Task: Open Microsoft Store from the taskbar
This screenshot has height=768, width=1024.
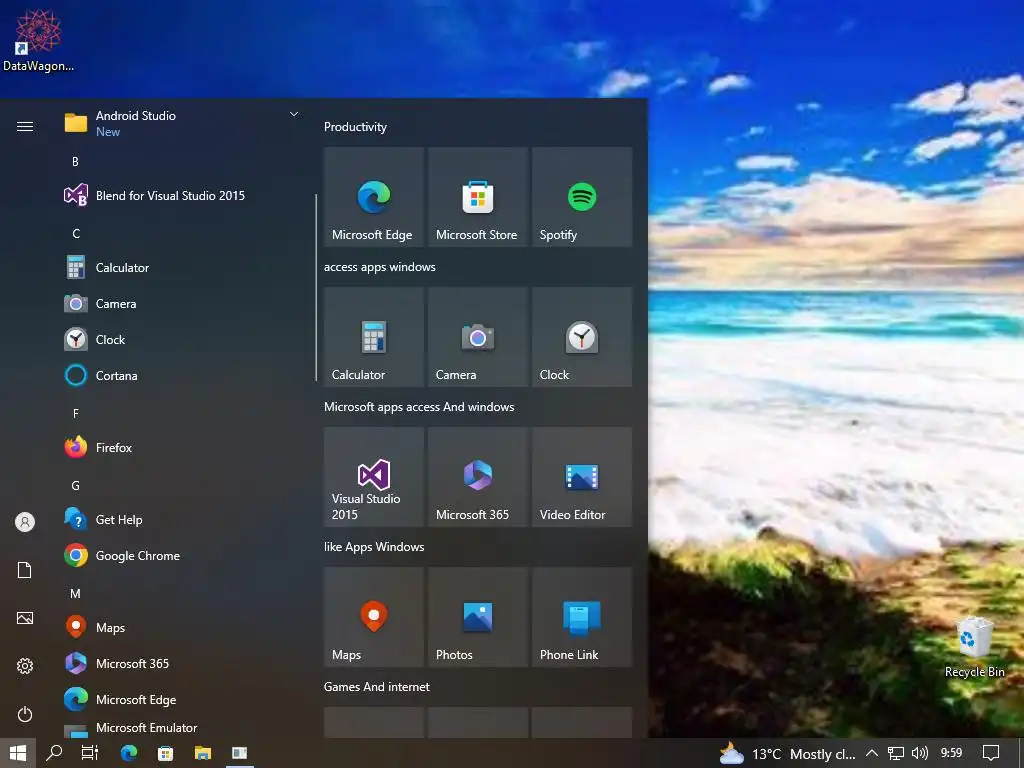Action: (166, 753)
